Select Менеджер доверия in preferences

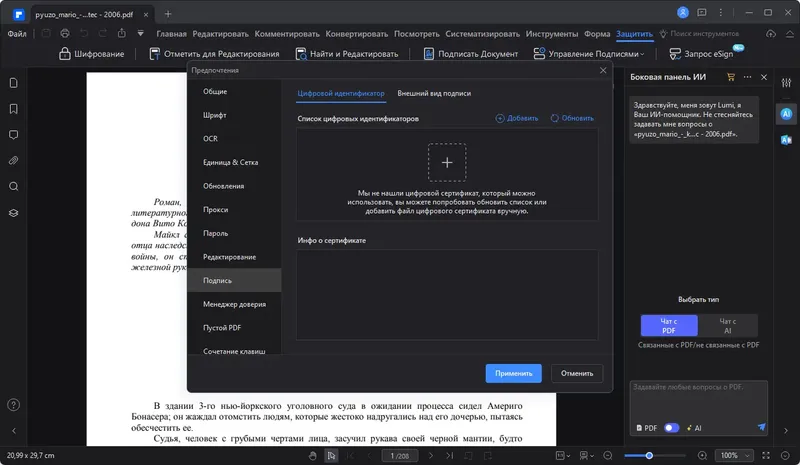pyautogui.click(x=234, y=304)
